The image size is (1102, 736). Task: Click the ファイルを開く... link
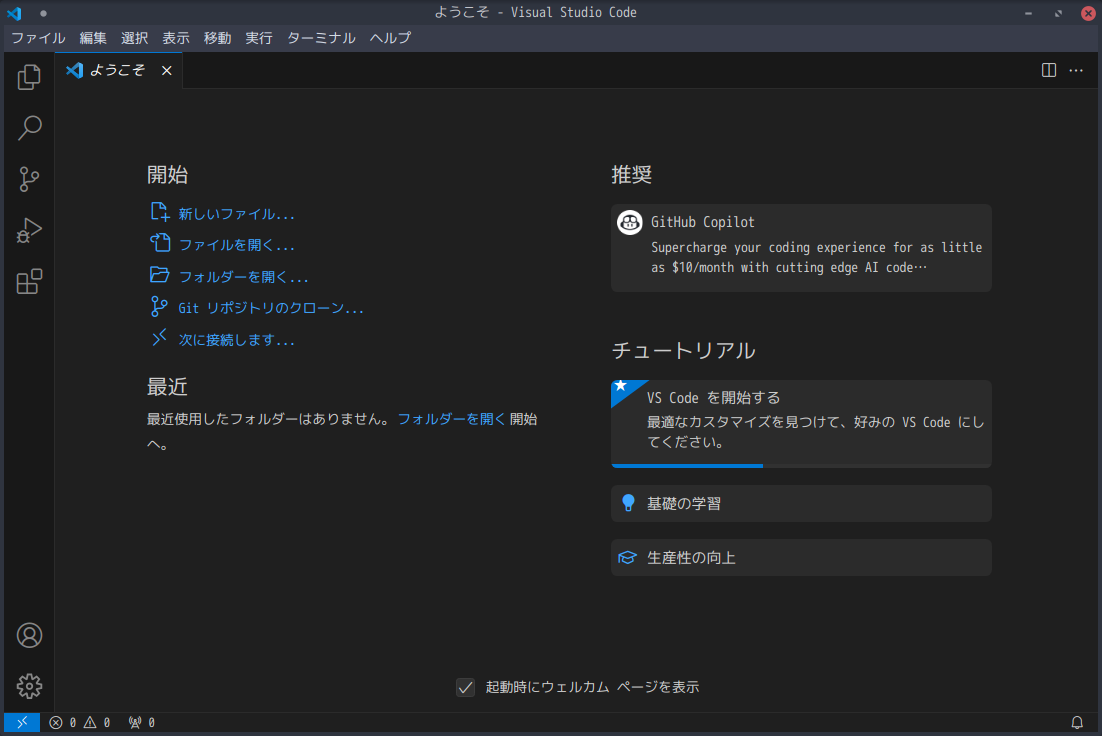[236, 245]
